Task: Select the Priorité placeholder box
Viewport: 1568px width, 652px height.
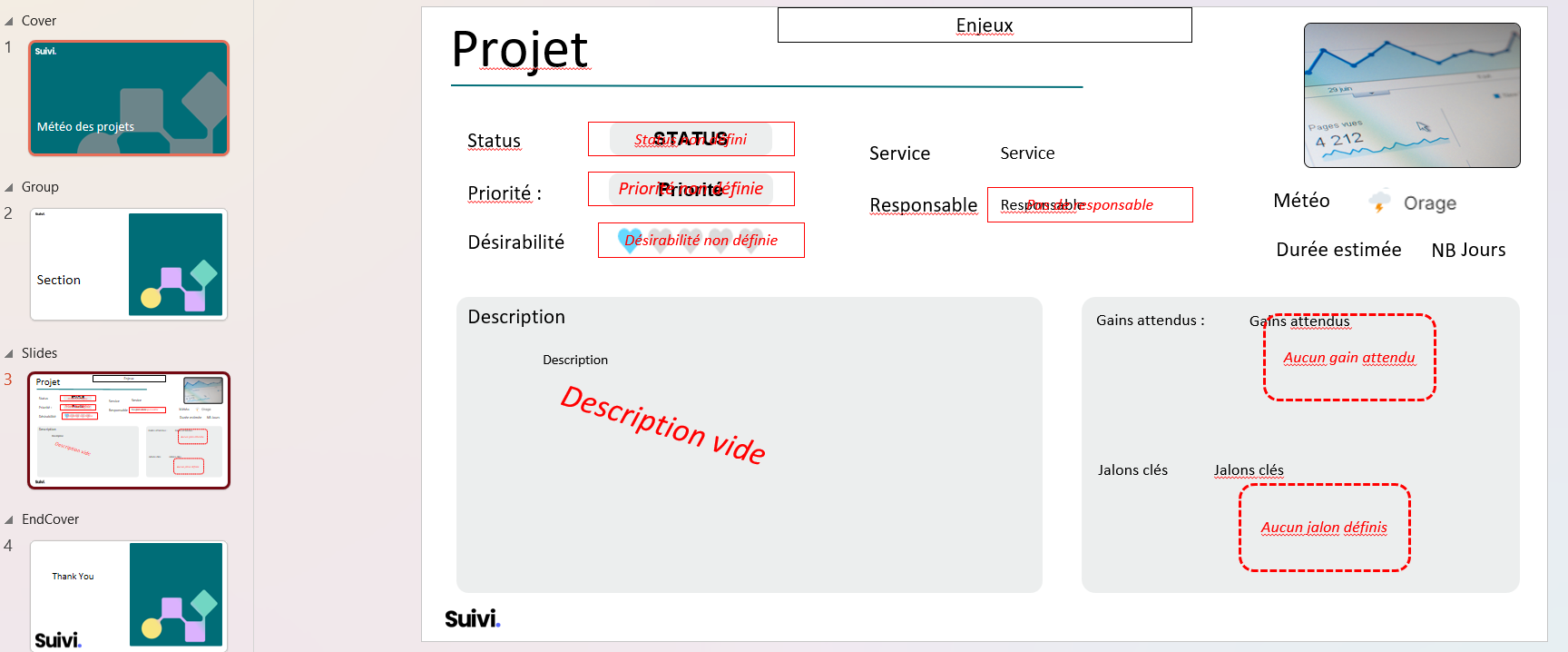Action: click(x=691, y=189)
